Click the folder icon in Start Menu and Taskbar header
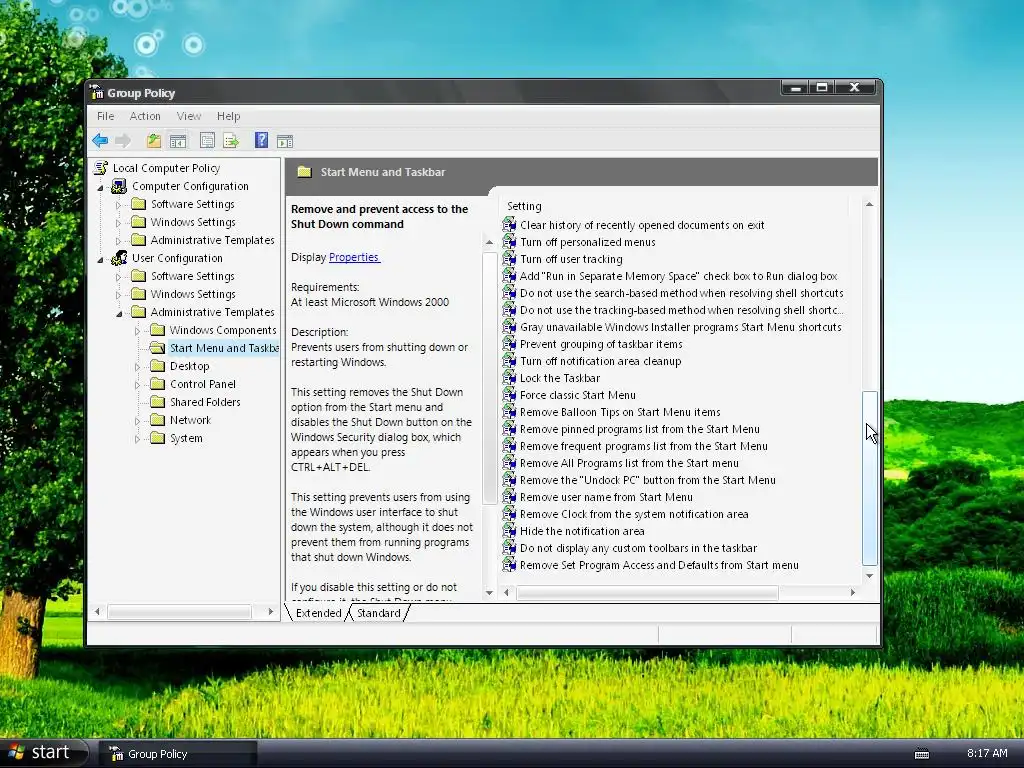This screenshot has width=1024, height=768. [x=304, y=172]
